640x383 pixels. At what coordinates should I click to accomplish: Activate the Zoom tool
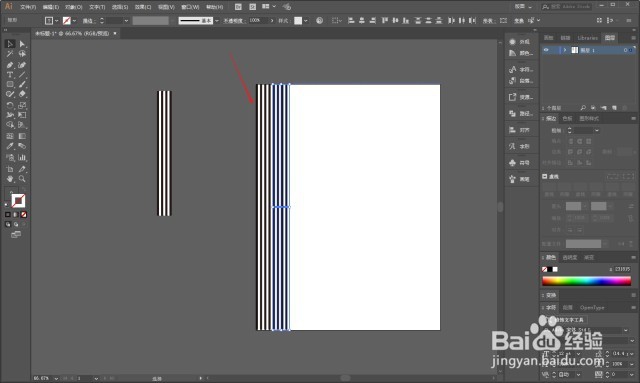point(22,179)
